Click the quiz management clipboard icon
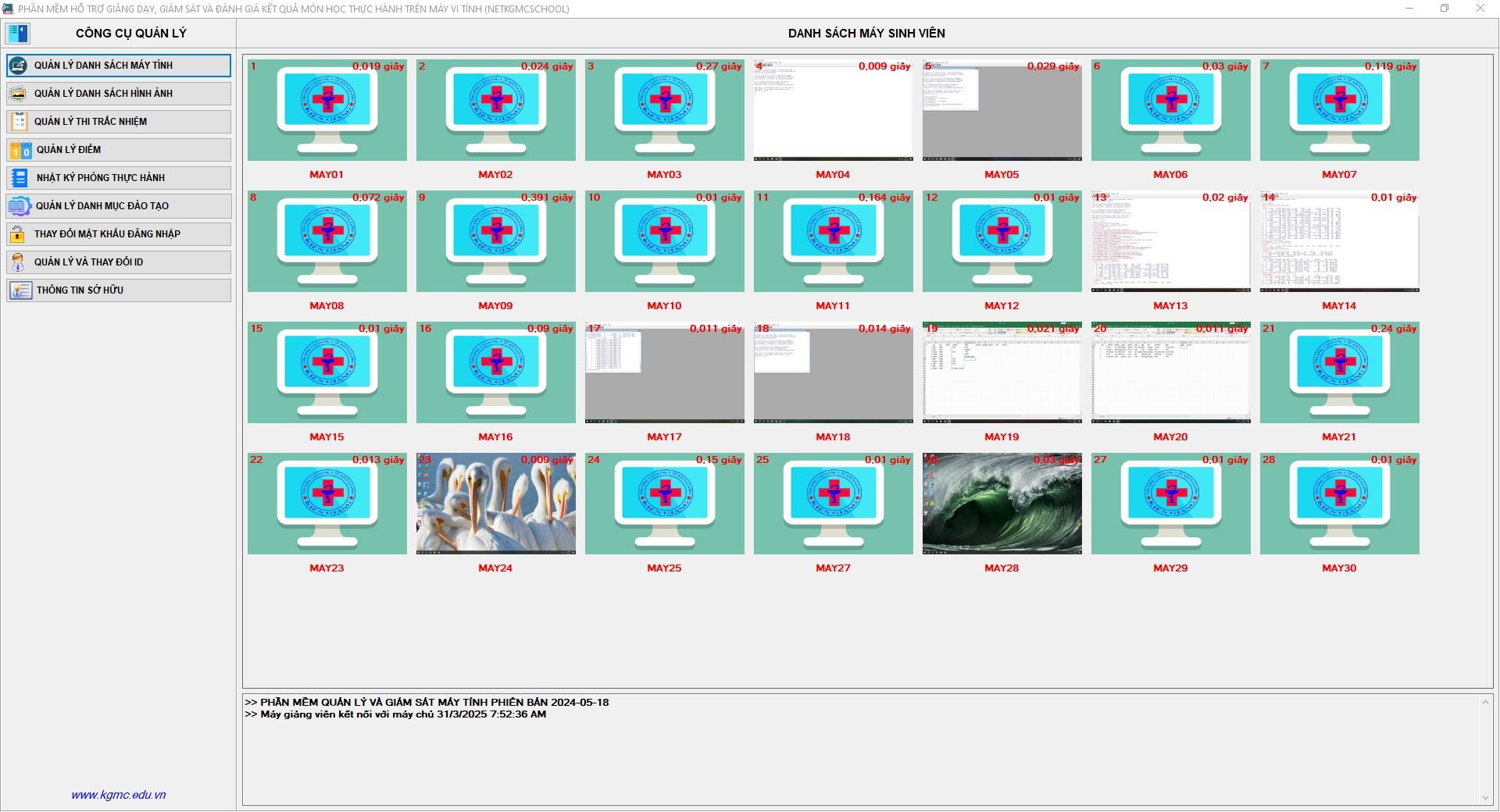The height and width of the screenshot is (812, 1500). pos(18,122)
